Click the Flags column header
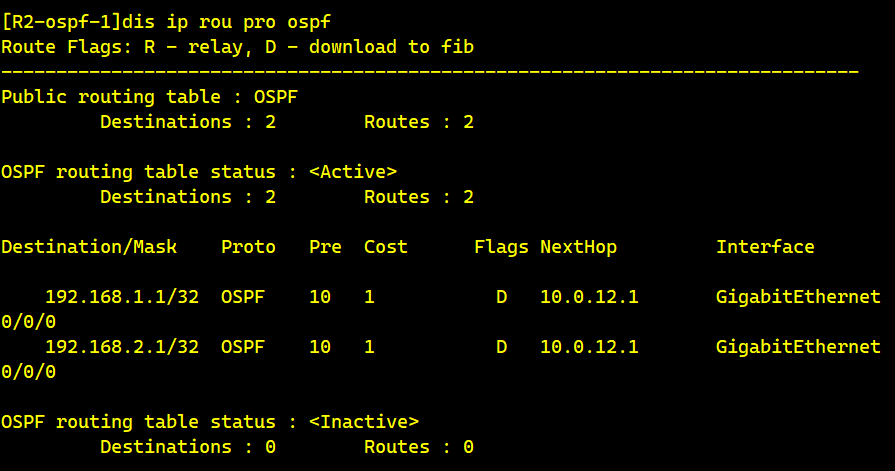 (x=501, y=247)
